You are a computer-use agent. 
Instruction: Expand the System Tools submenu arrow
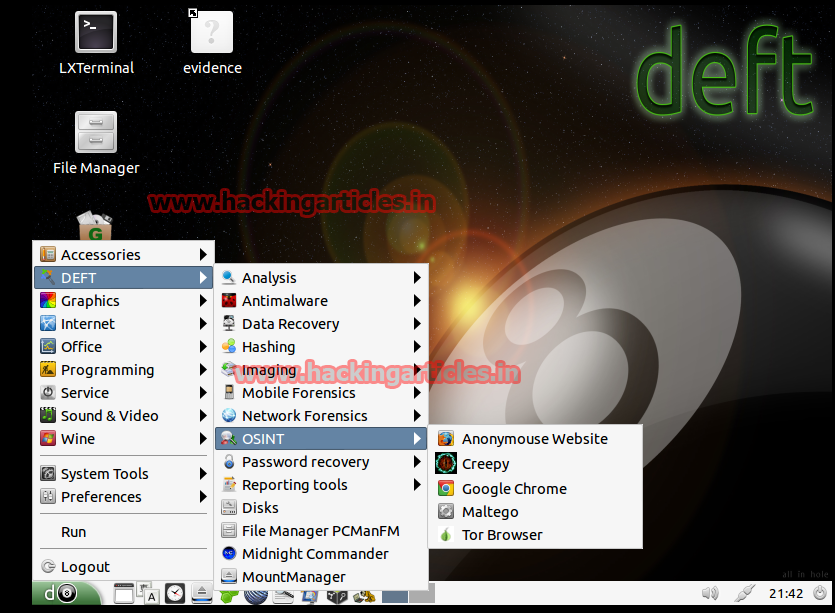[x=203, y=473]
